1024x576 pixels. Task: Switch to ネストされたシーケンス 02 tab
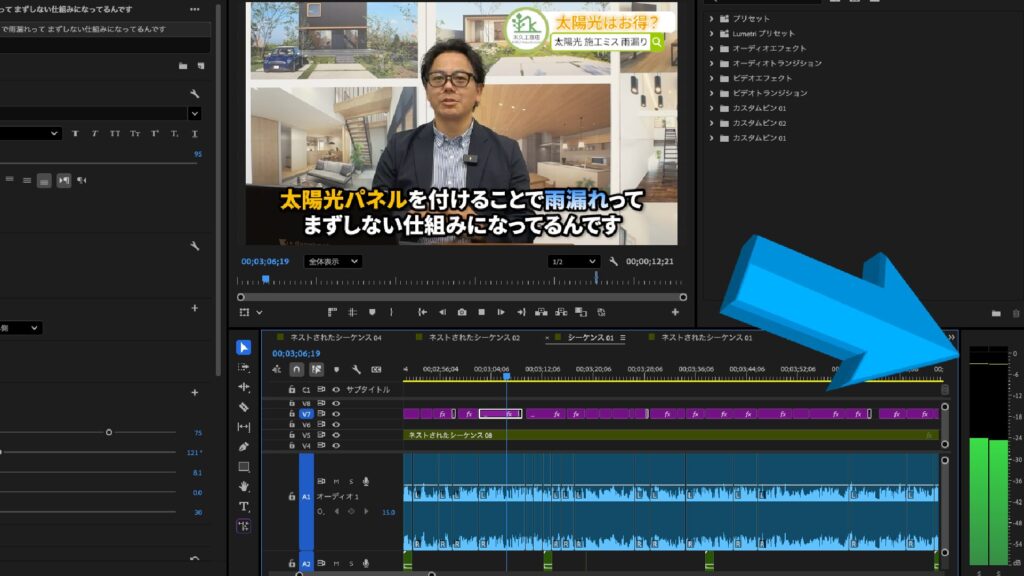click(x=474, y=338)
